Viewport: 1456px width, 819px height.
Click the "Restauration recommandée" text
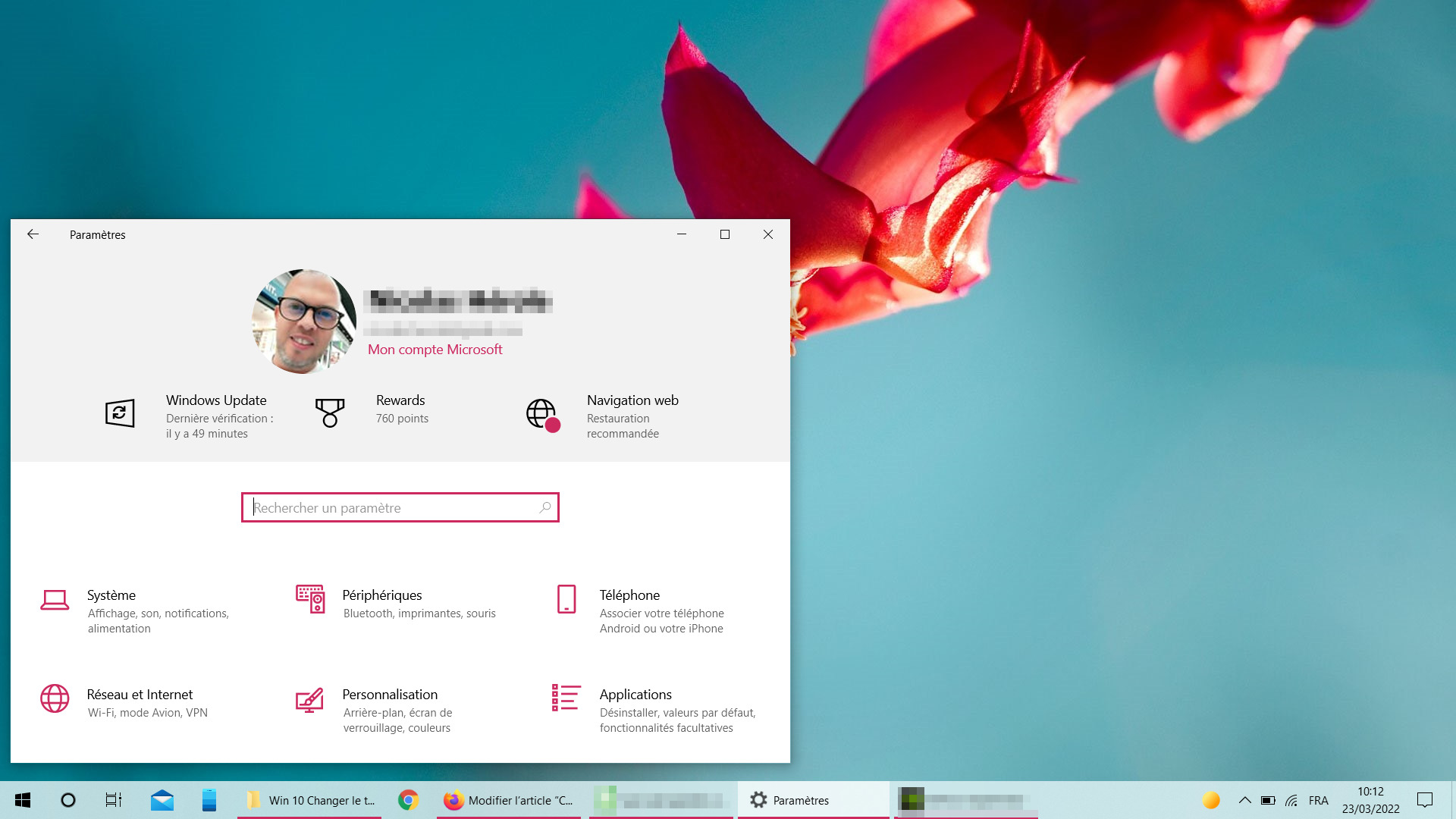[623, 426]
